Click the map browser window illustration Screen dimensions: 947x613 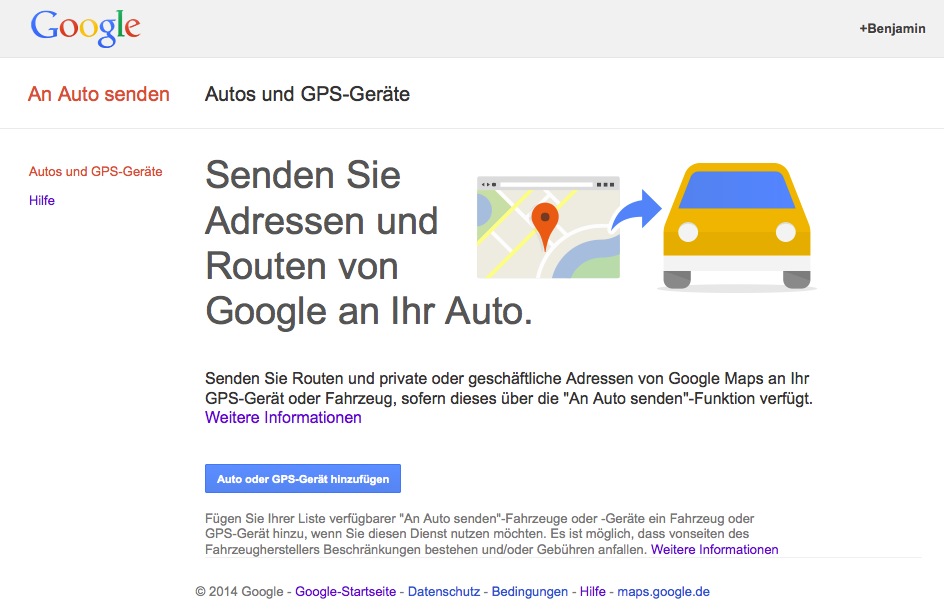548,228
